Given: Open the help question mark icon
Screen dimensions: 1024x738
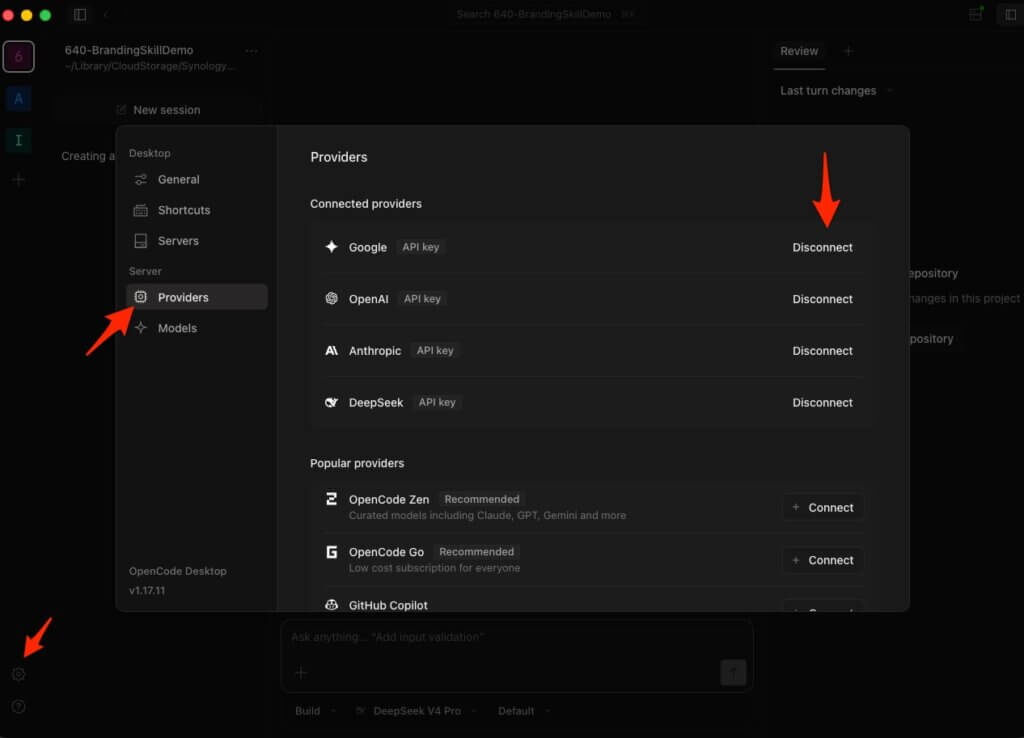Looking at the screenshot, I should [x=18, y=707].
